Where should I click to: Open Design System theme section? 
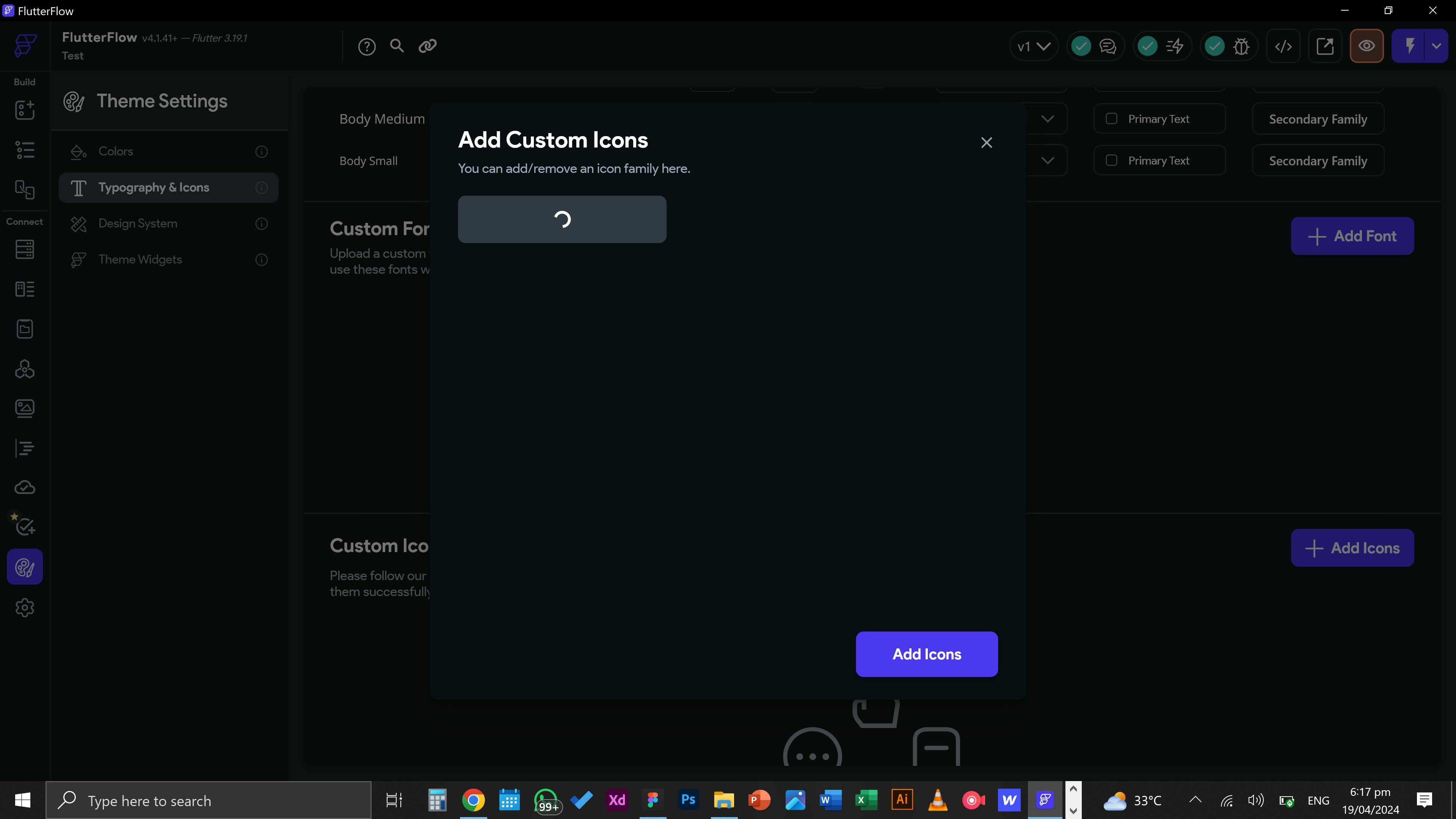click(138, 223)
